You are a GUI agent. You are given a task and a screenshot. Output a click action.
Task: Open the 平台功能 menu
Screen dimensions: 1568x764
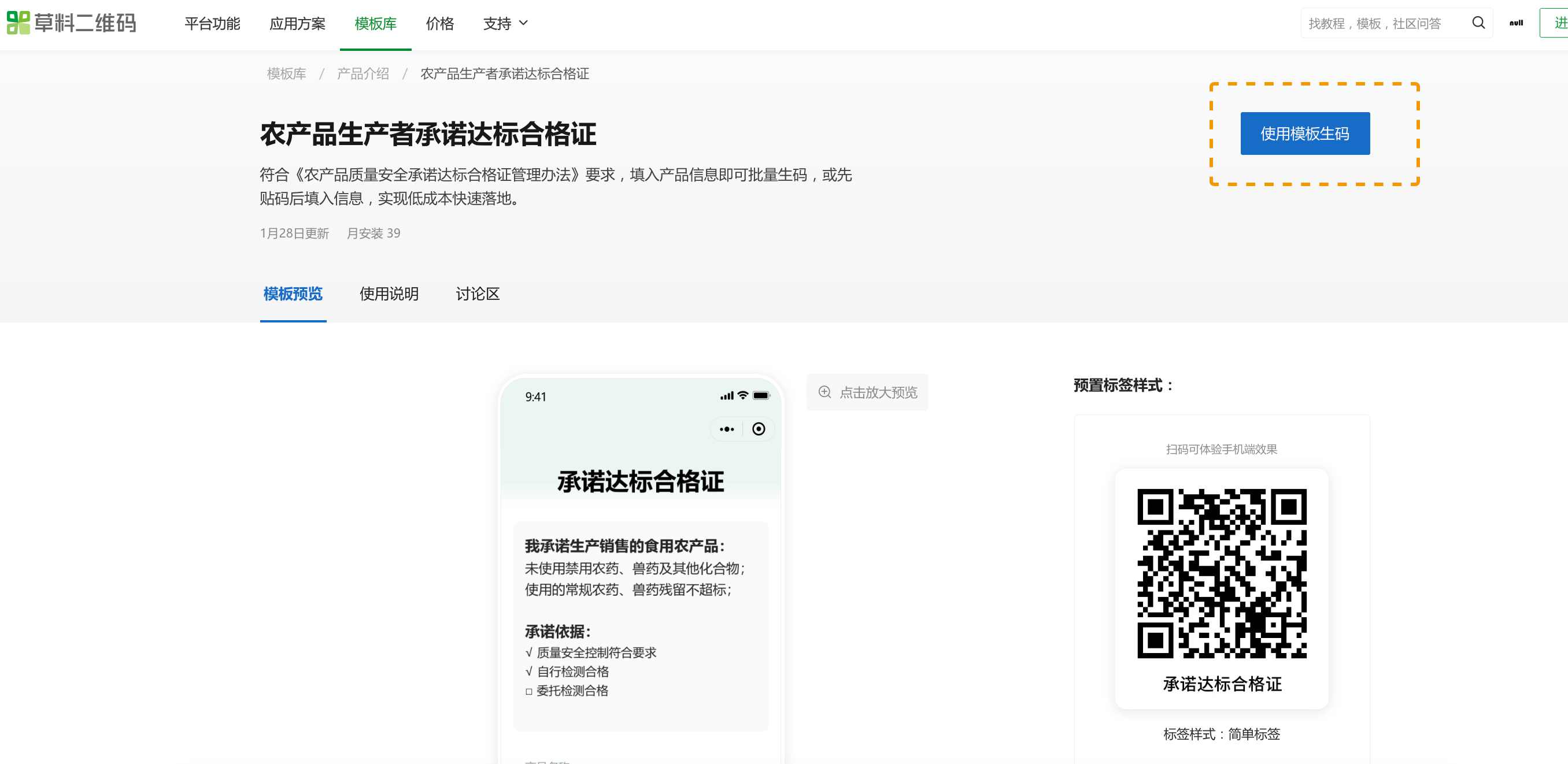click(212, 23)
